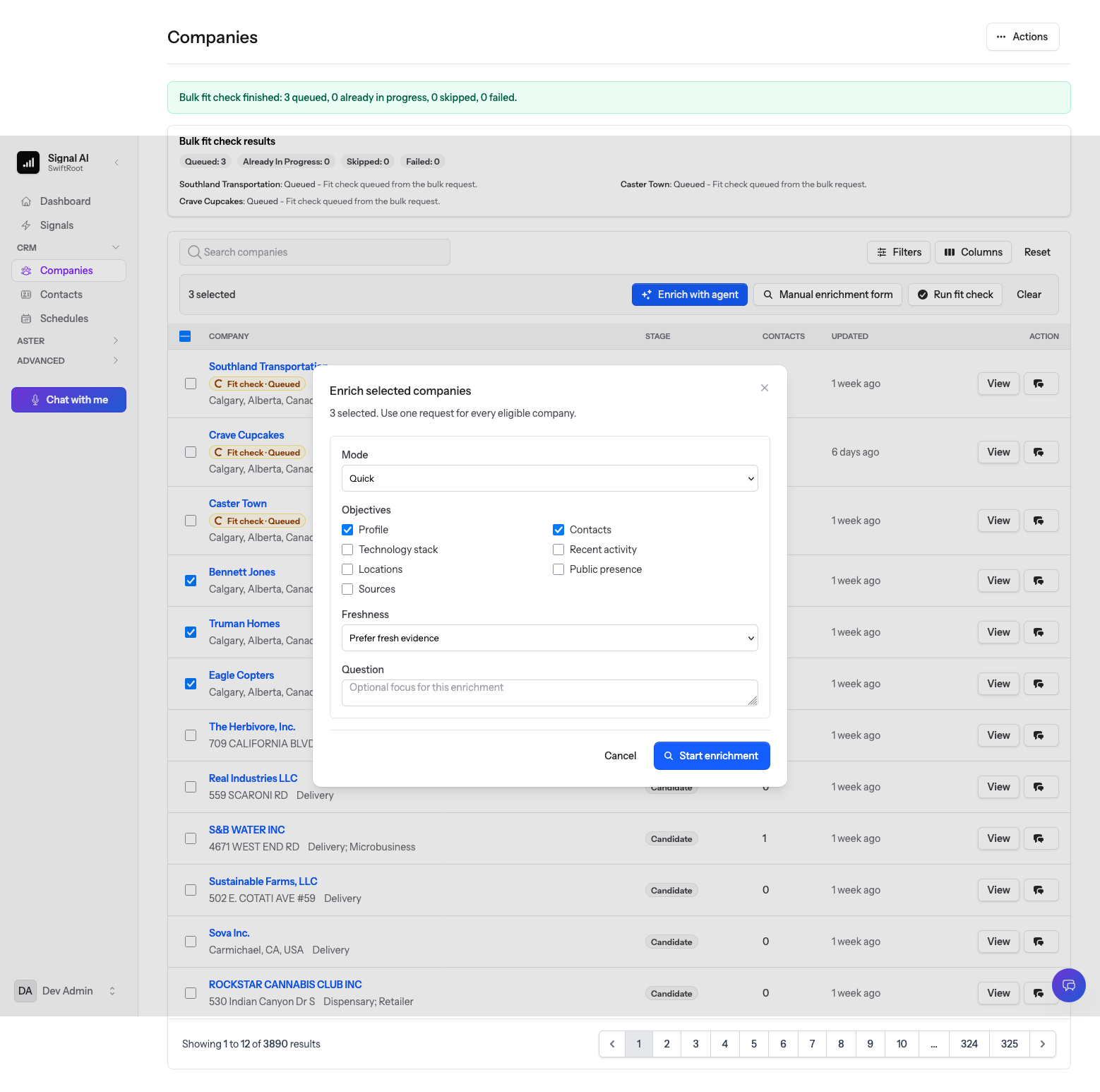Open Companies in sidebar
Image resolution: width=1100 pixels, height=1092 pixels.
68,271
